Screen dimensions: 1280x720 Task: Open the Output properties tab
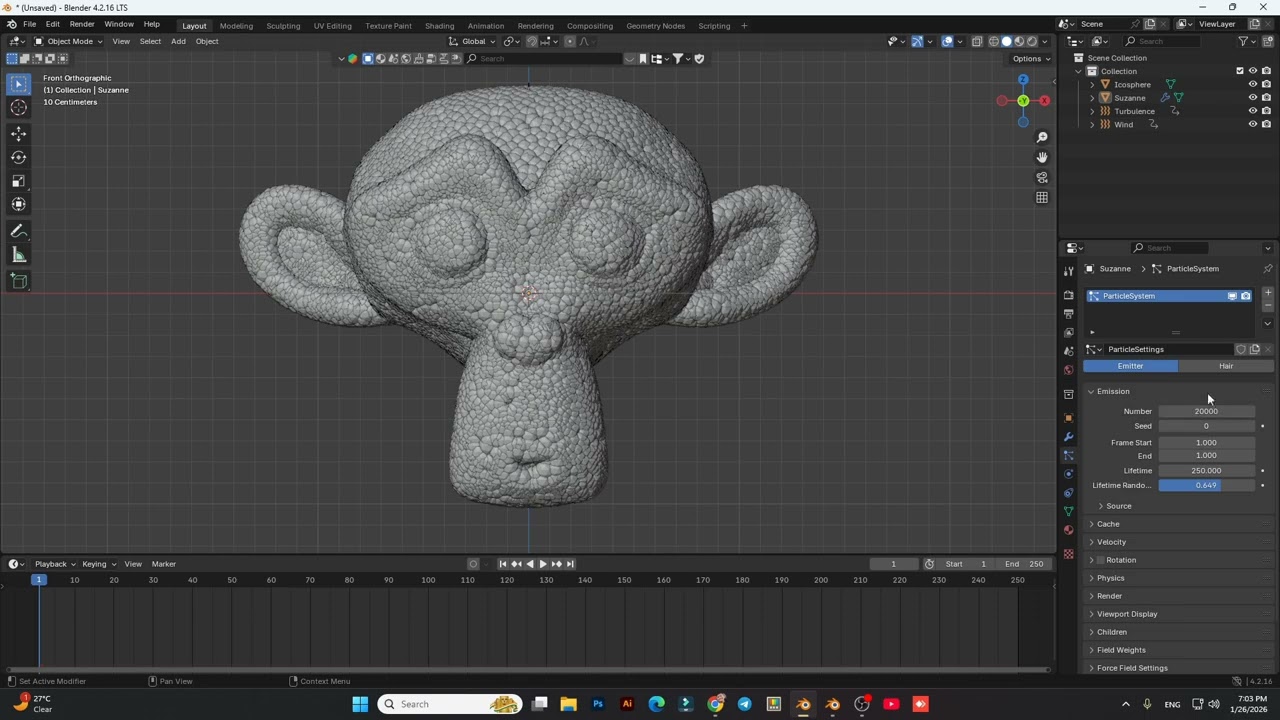[x=1068, y=313]
